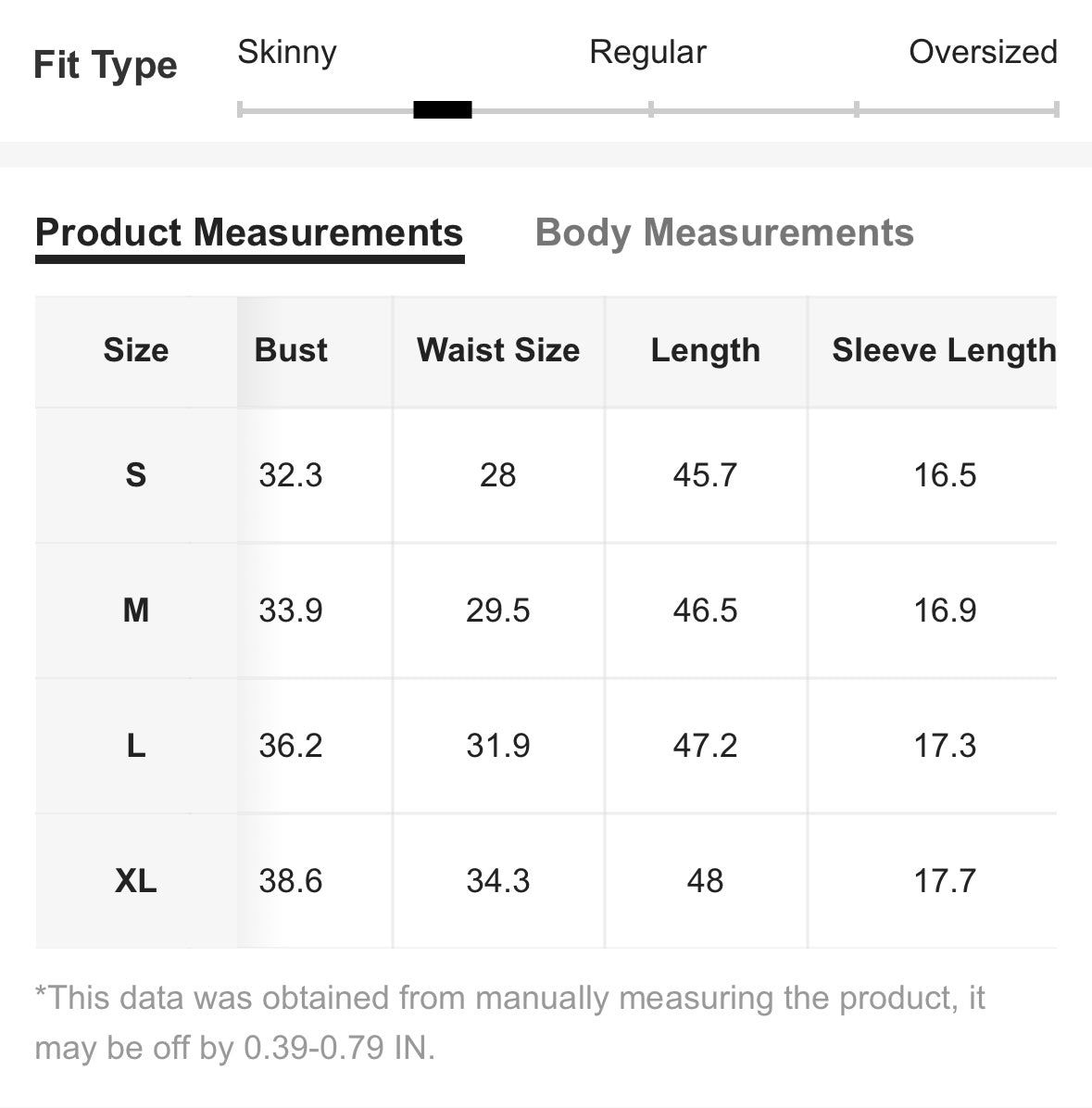Click the Size column header
Image resolution: width=1092 pixels, height=1108 pixels.
[x=136, y=350]
